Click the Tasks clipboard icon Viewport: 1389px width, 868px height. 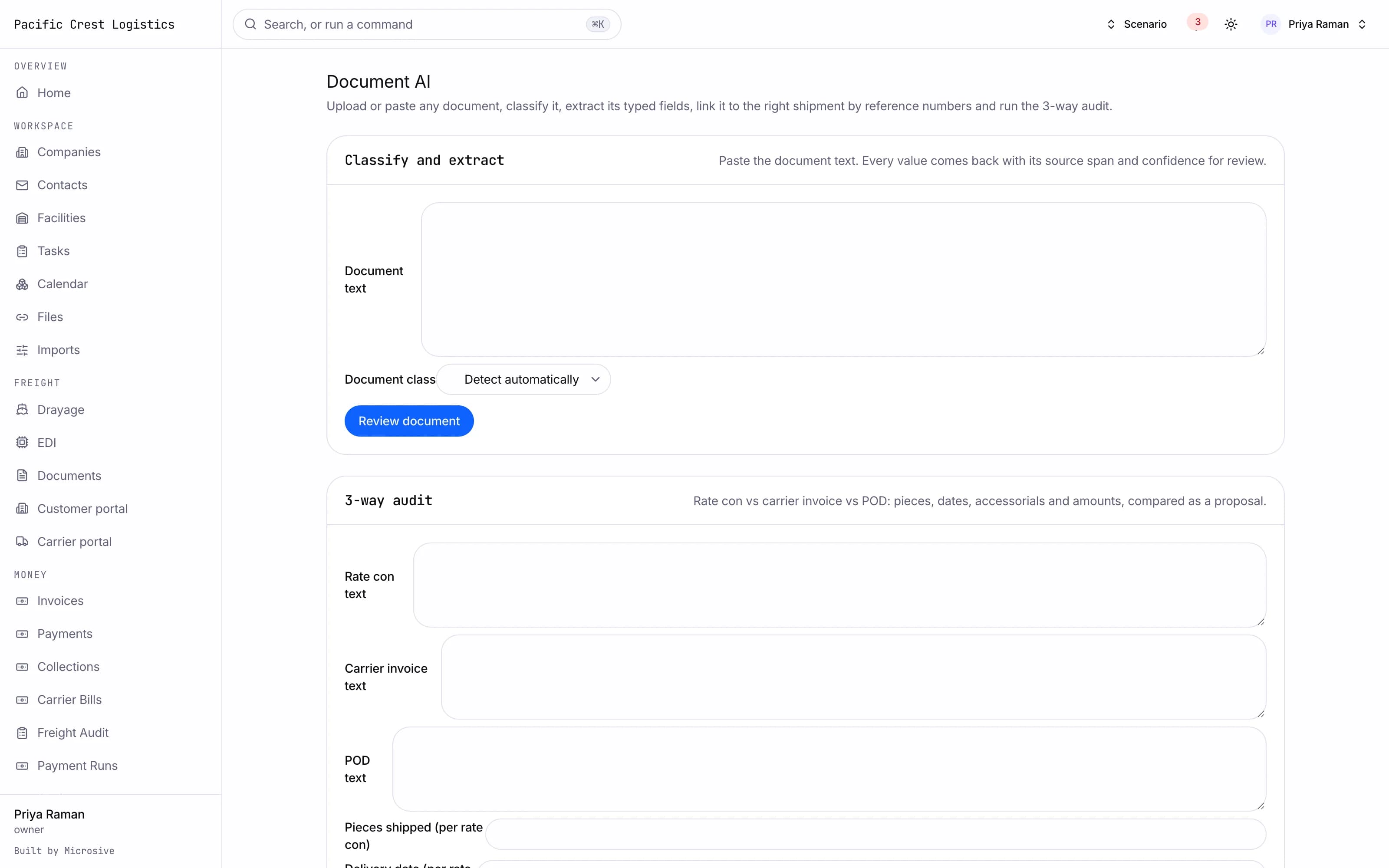tap(22, 251)
